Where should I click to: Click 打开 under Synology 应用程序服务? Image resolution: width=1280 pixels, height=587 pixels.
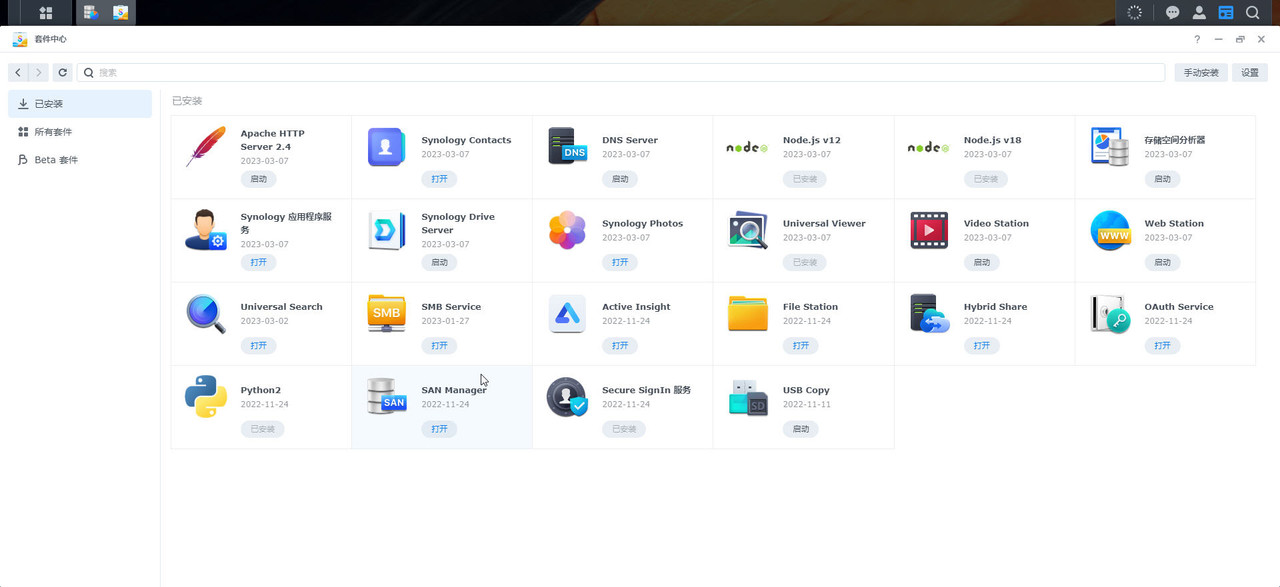pos(259,262)
